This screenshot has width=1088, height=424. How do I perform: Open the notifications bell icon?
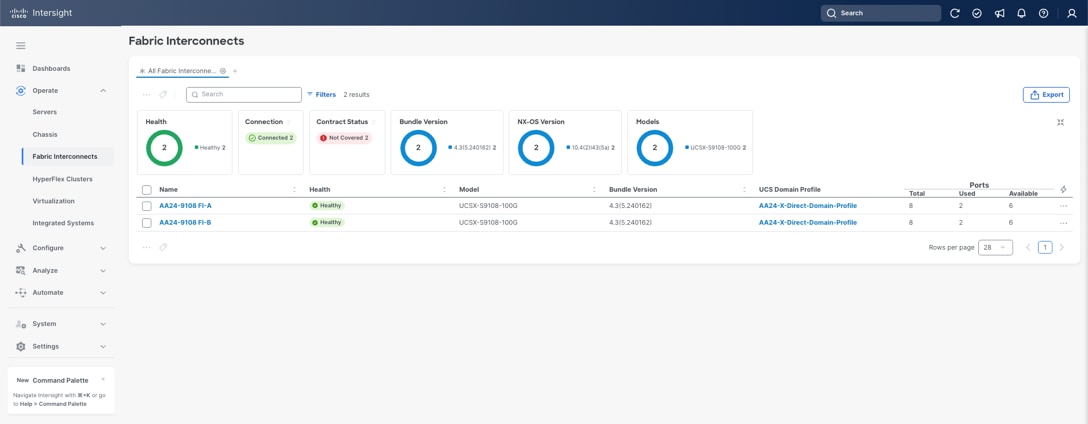tap(1021, 13)
